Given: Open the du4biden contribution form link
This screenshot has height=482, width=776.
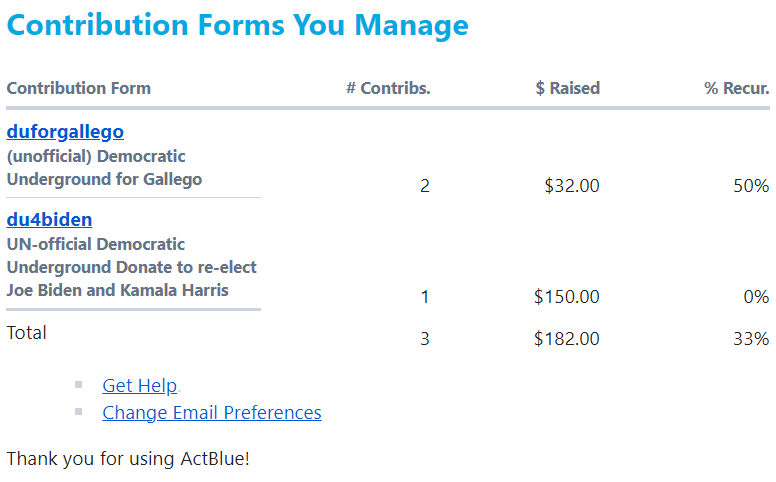Looking at the screenshot, I should click(x=49, y=220).
